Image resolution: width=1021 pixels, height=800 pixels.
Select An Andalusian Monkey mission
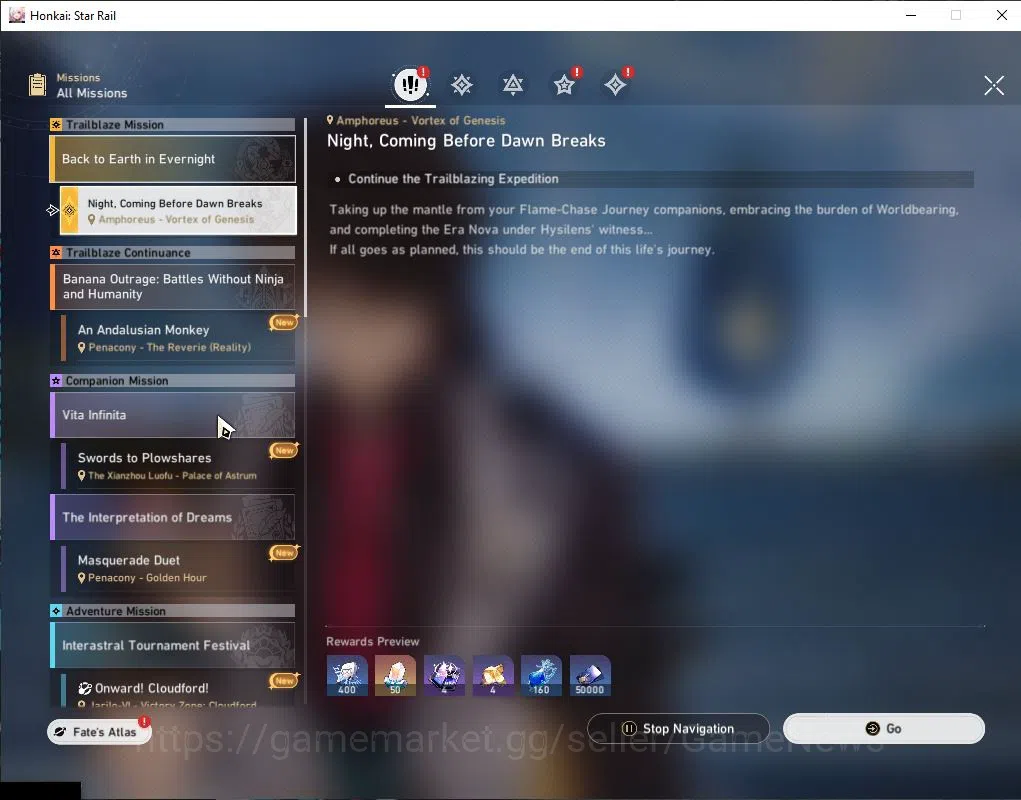(x=178, y=338)
